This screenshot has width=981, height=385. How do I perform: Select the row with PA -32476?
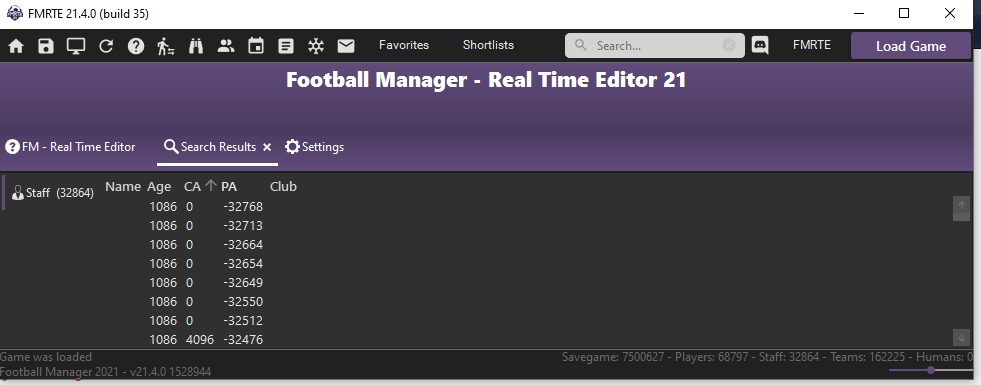coord(526,339)
